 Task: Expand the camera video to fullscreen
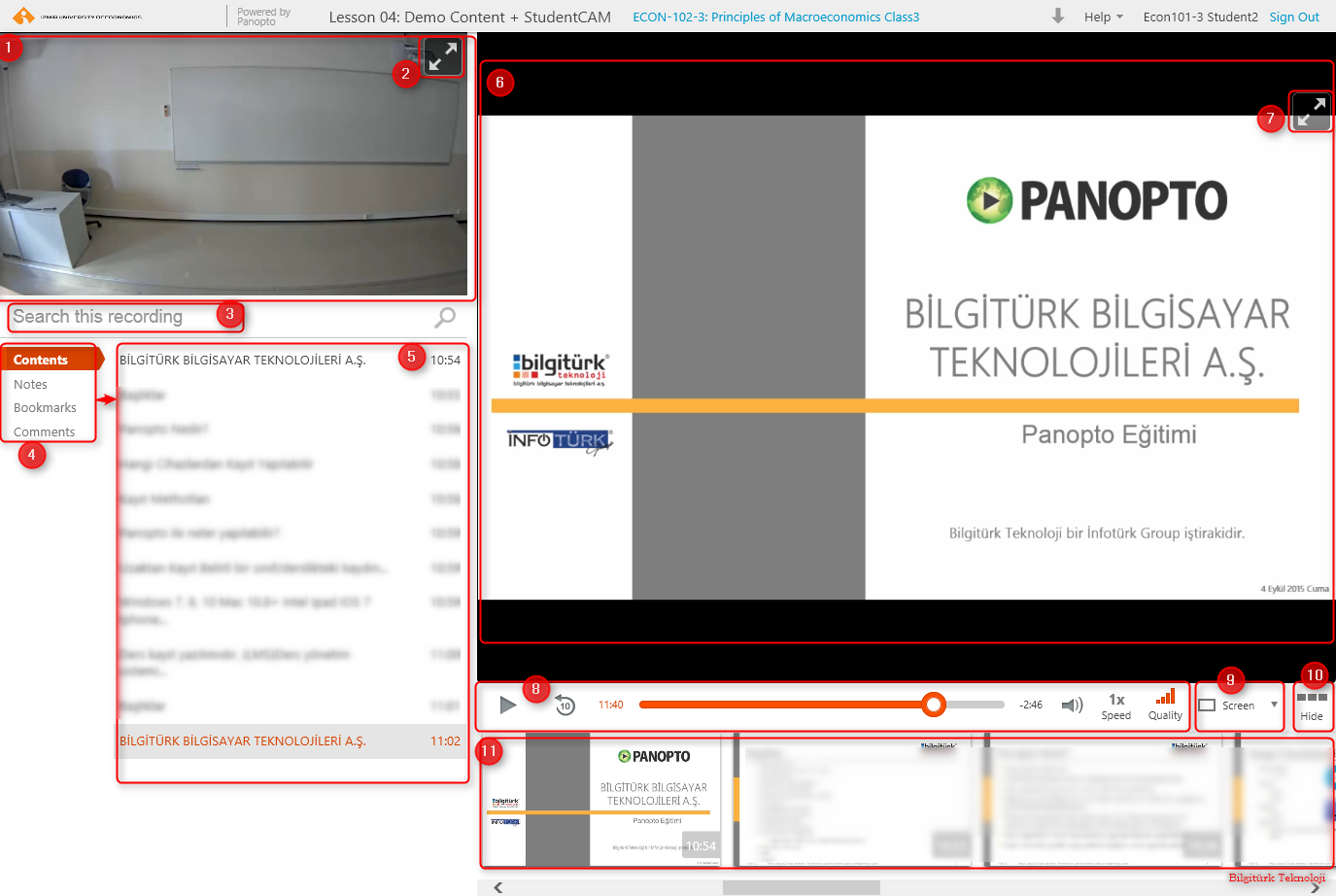443,56
